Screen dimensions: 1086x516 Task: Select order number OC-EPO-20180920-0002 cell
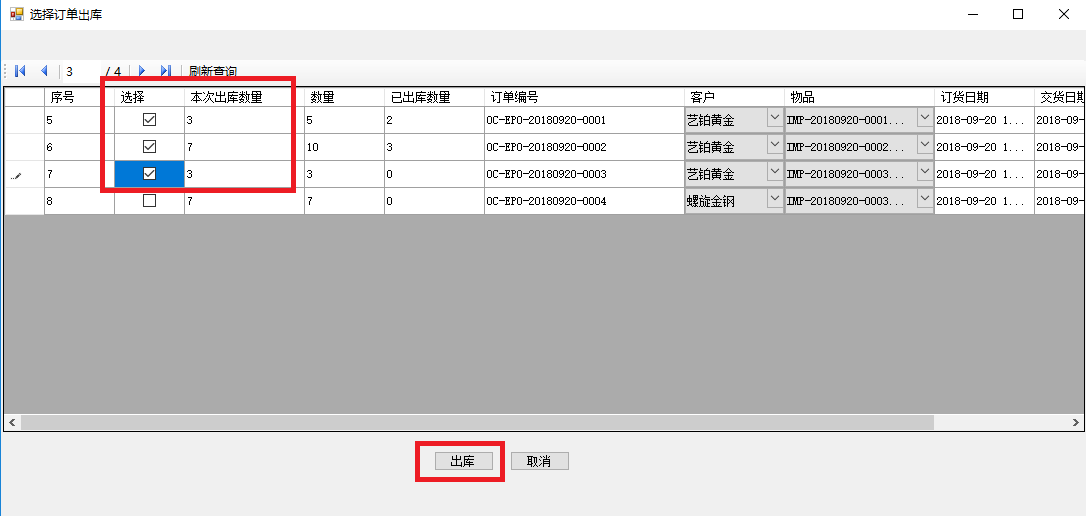click(x=584, y=147)
